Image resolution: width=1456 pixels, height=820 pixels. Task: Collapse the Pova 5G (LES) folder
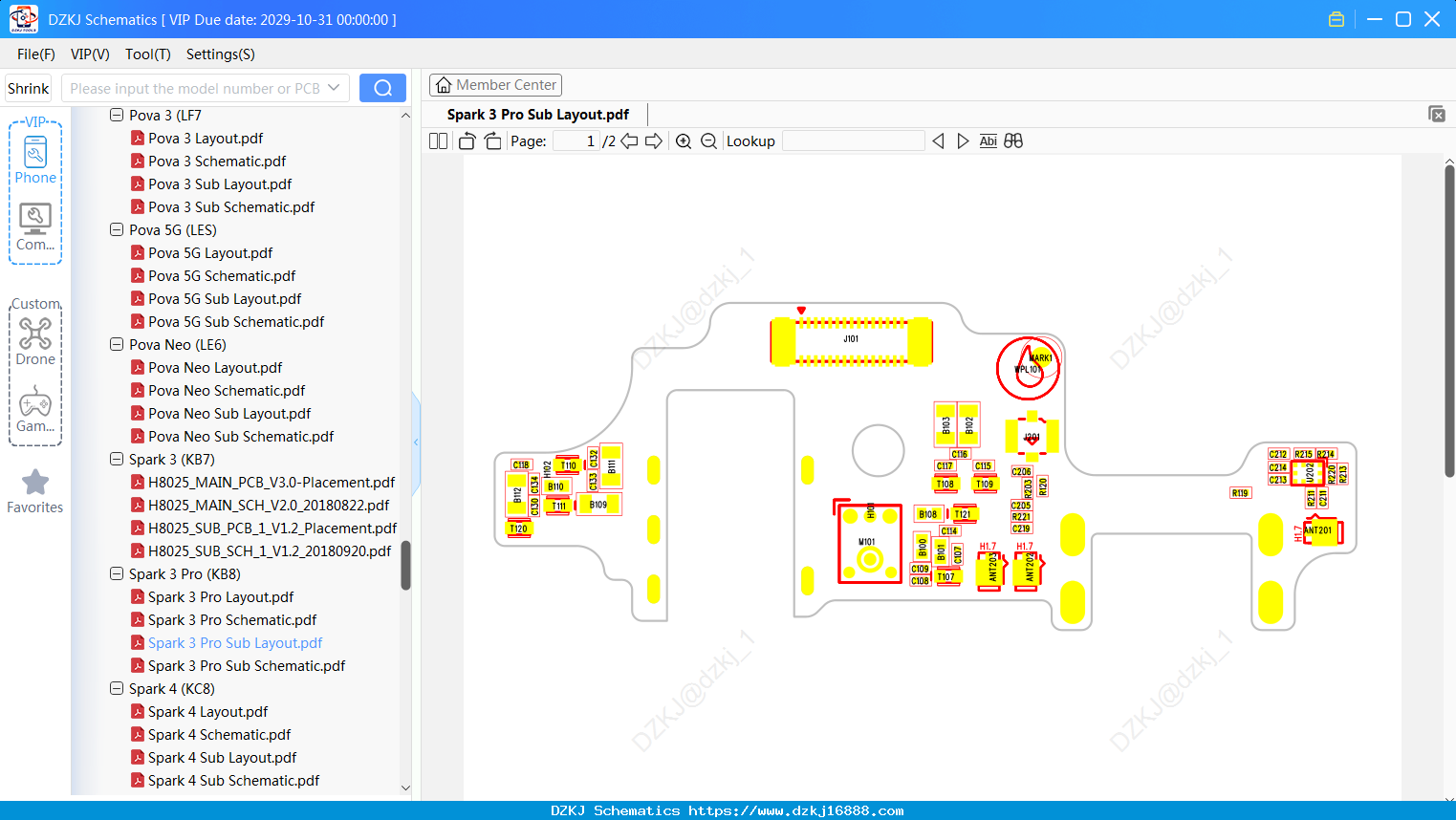coord(117,230)
